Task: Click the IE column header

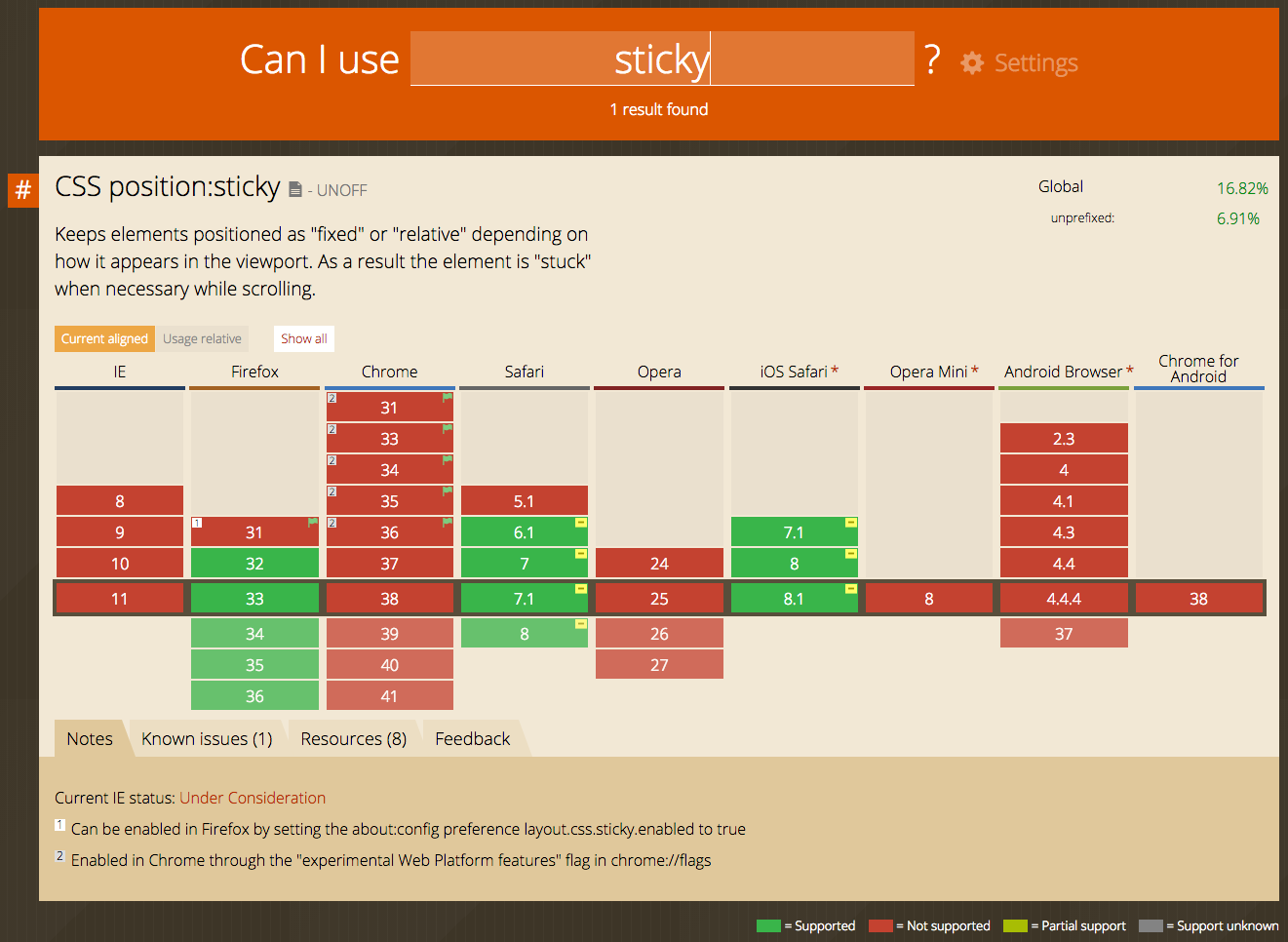Action: pyautogui.click(x=120, y=372)
